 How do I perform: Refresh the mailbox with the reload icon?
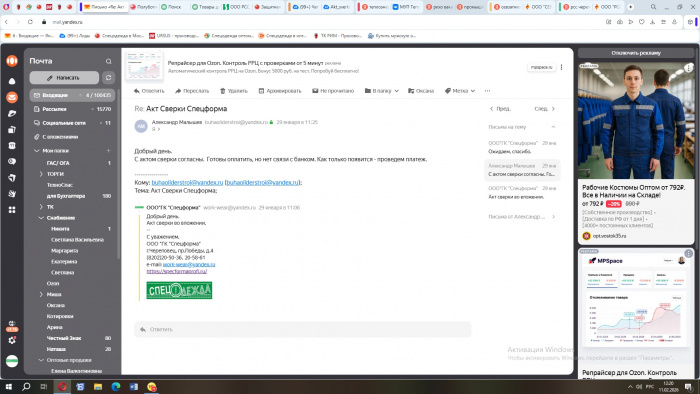pyautogui.click(x=108, y=78)
